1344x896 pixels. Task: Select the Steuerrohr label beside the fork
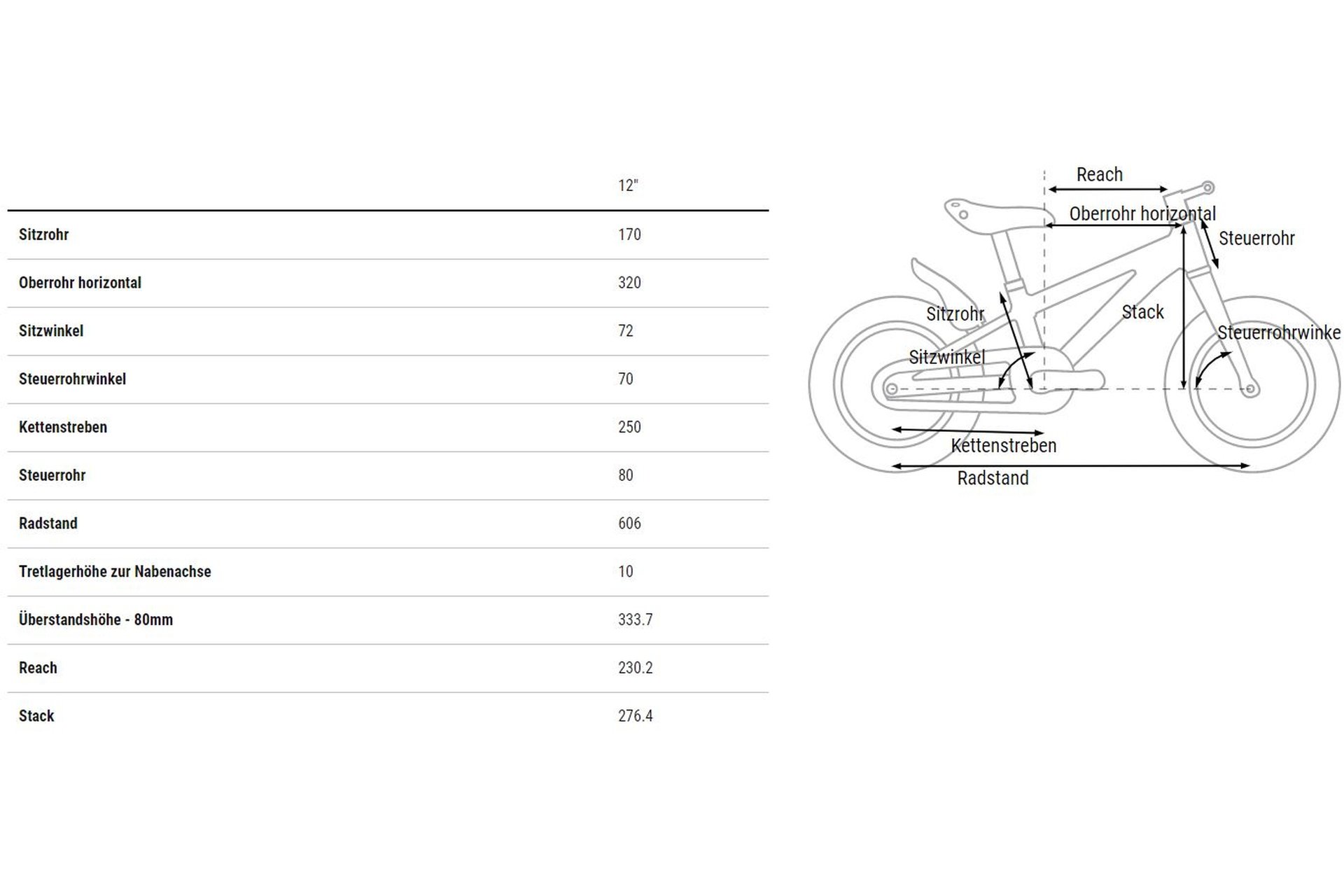coord(1256,238)
